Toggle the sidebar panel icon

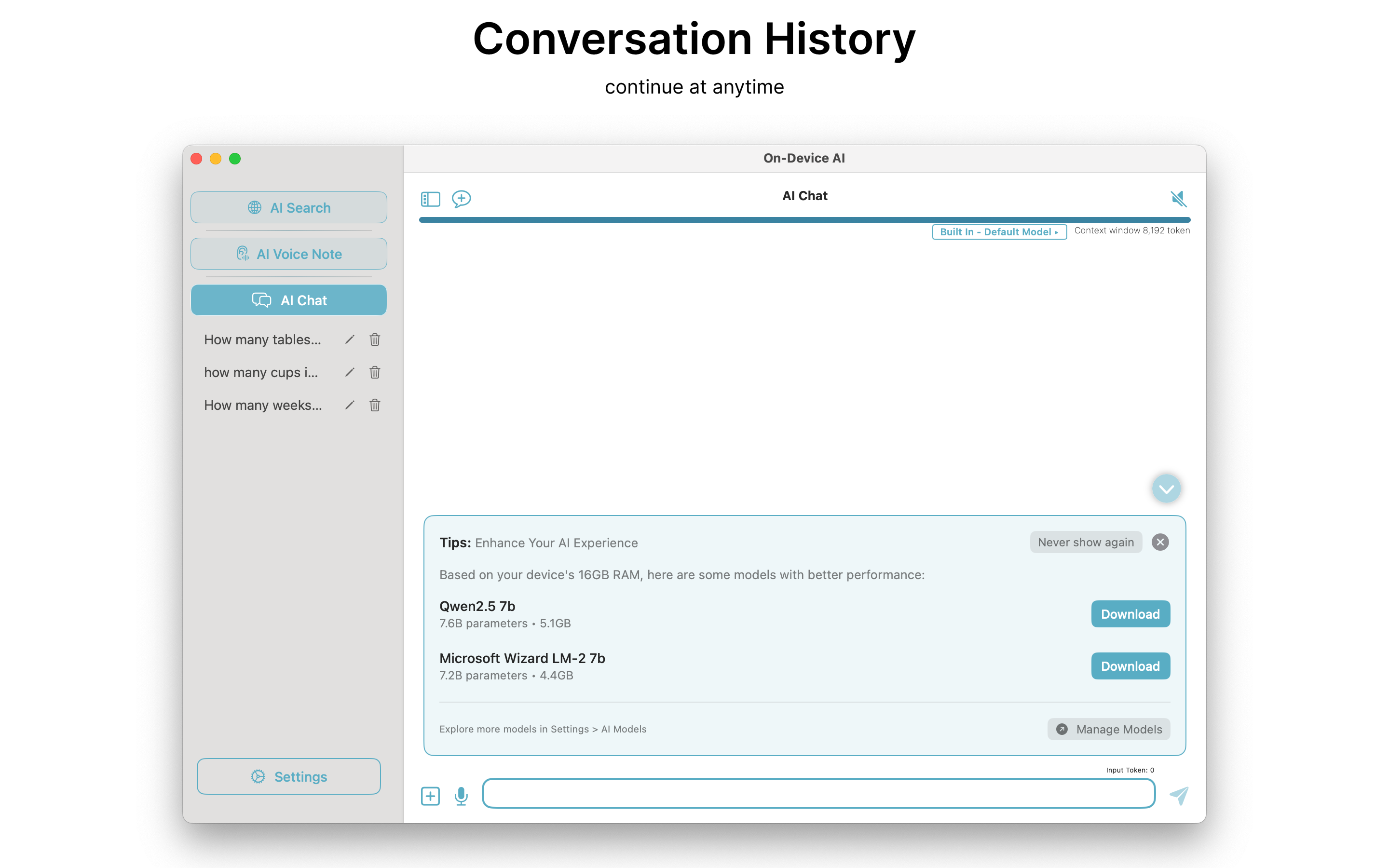click(430, 199)
